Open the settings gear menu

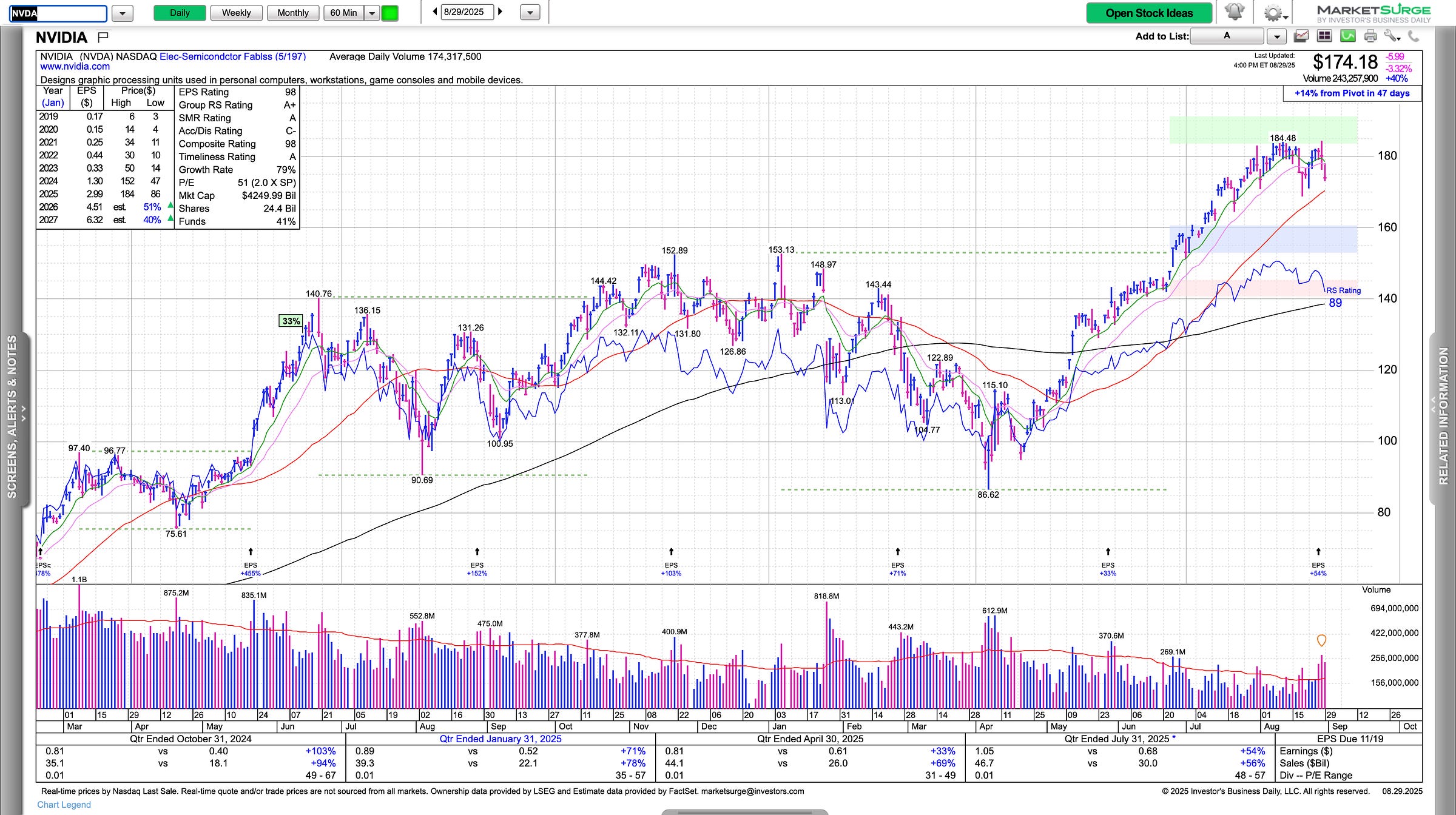tap(1273, 13)
